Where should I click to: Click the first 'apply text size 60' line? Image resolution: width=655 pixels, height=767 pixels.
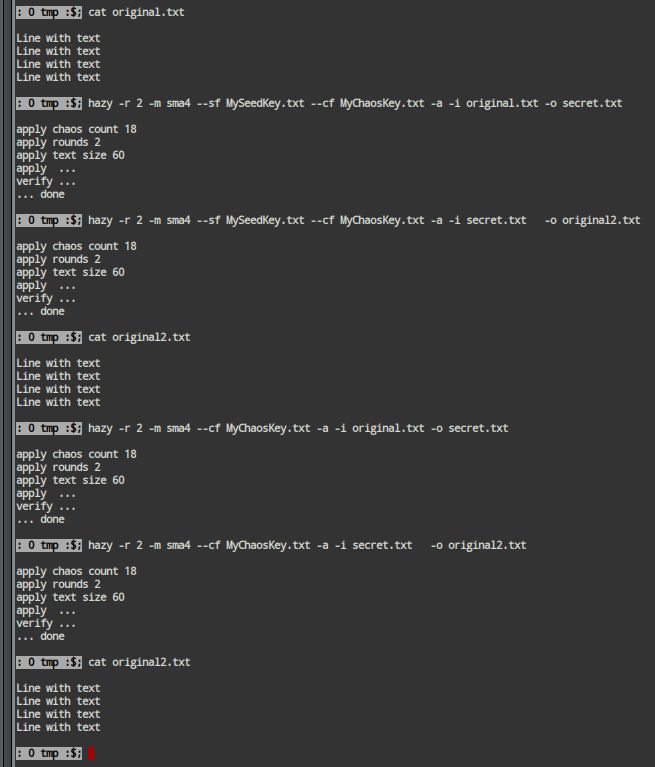pyautogui.click(x=71, y=155)
